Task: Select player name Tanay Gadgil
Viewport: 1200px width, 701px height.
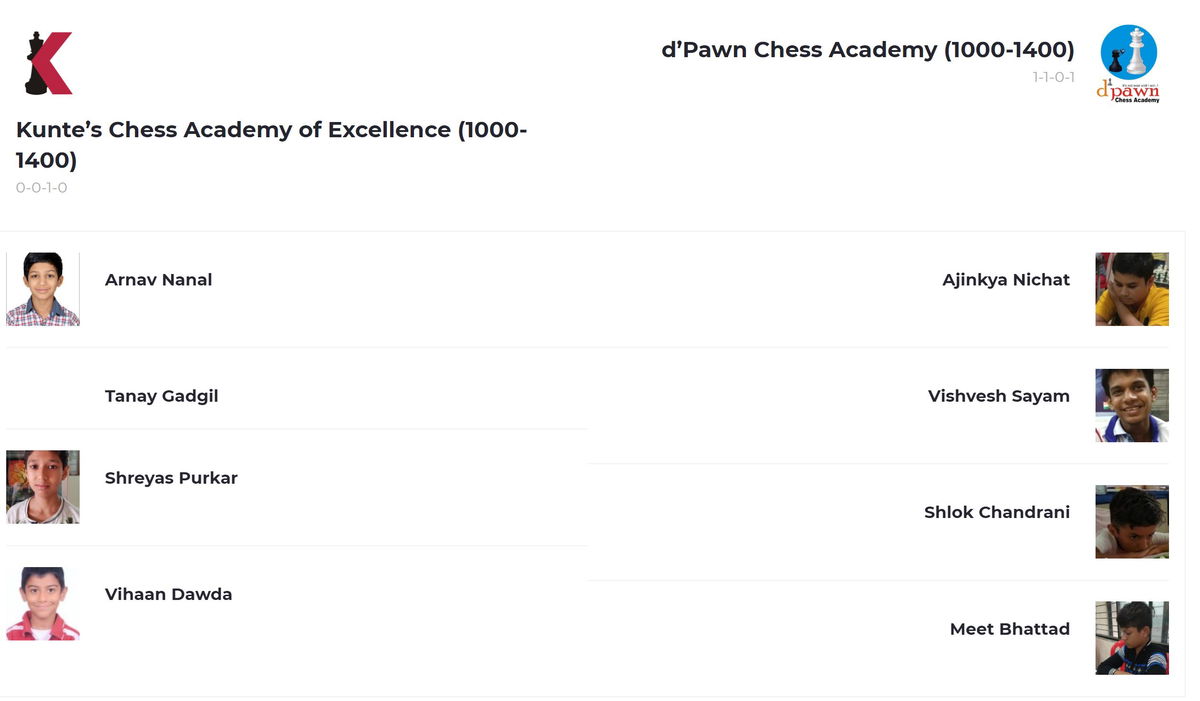Action: tap(161, 396)
